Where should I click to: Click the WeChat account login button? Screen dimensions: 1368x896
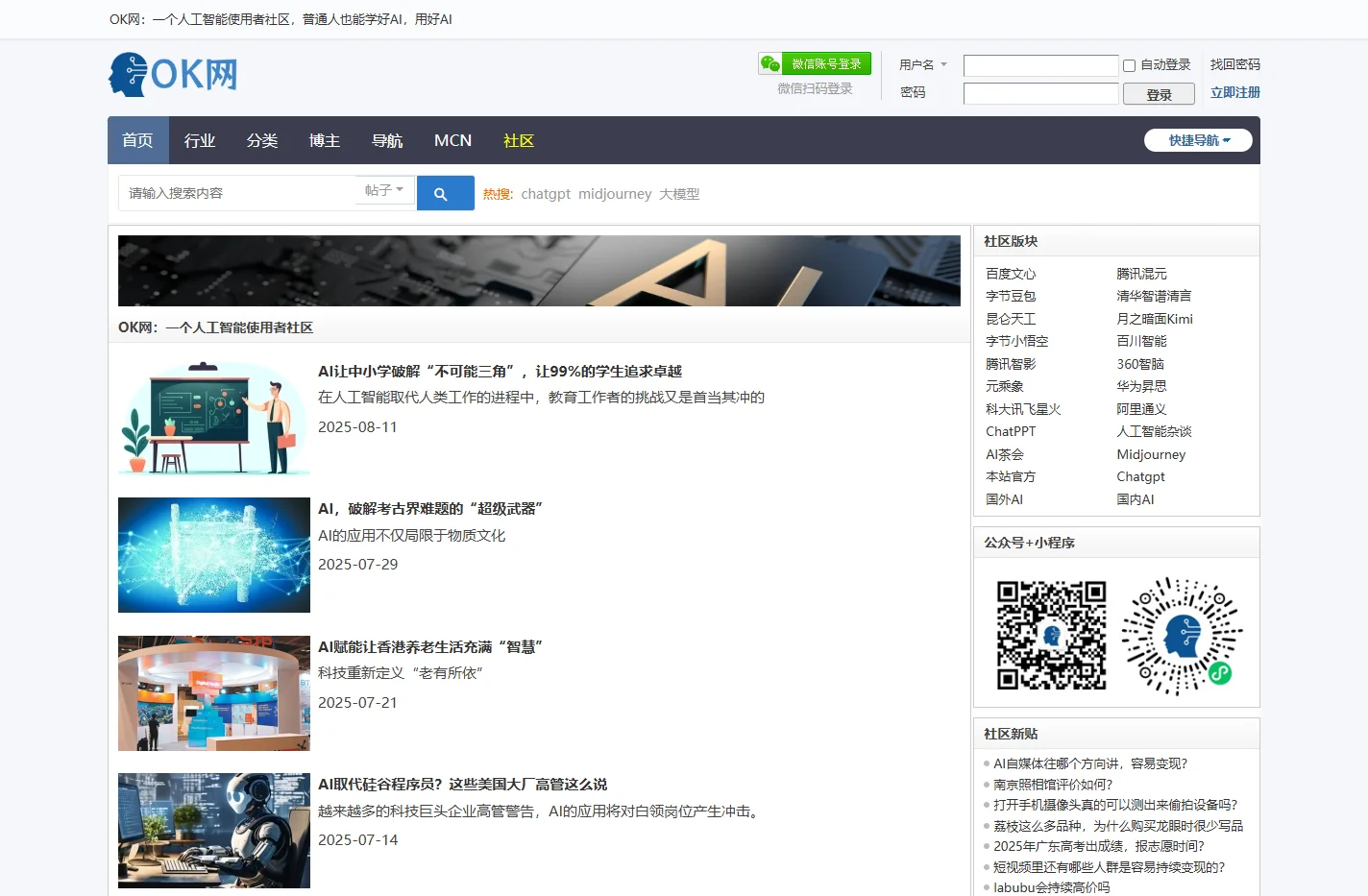815,63
